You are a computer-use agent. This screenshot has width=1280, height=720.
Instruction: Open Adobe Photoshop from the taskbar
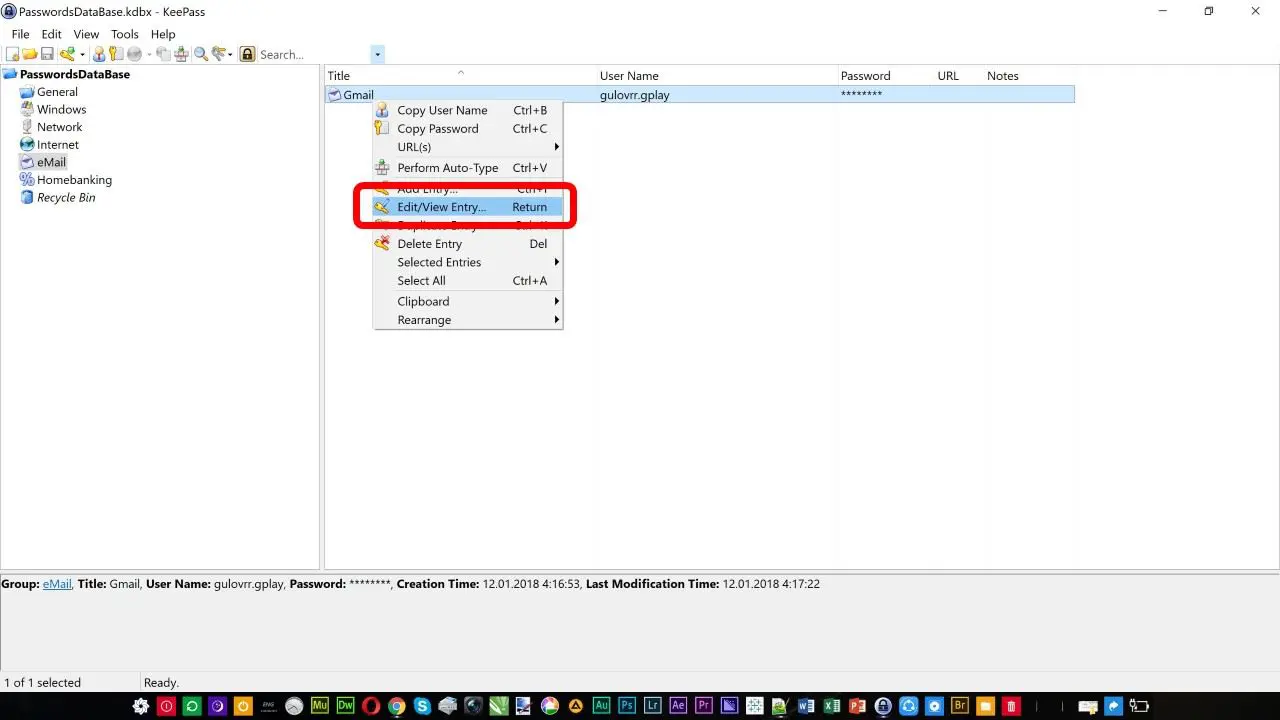click(x=627, y=705)
